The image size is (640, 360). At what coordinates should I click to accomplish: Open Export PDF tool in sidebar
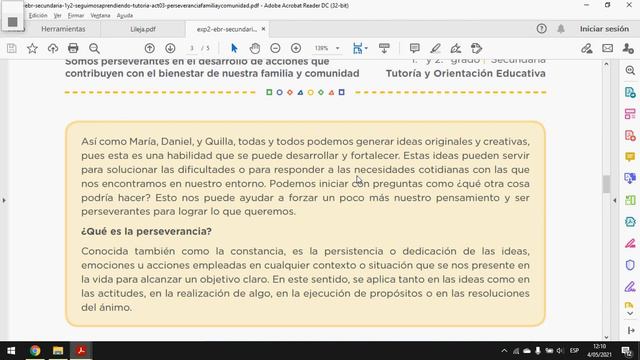(630, 92)
